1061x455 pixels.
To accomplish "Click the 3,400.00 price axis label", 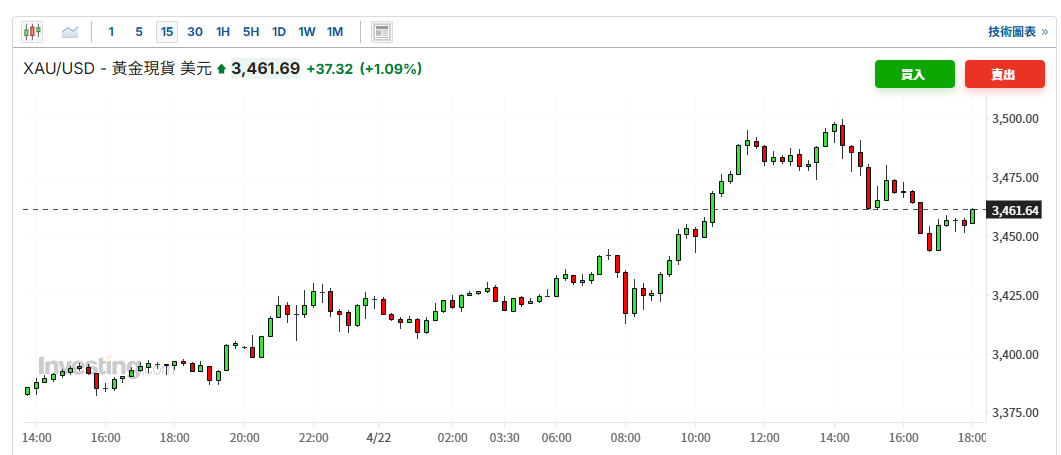I will pyautogui.click(x=1015, y=355).
